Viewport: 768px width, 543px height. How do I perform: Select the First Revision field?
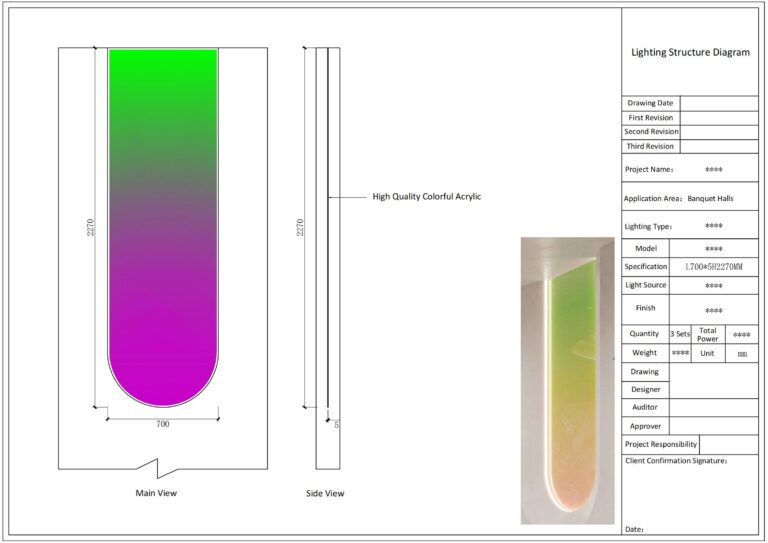[718, 117]
